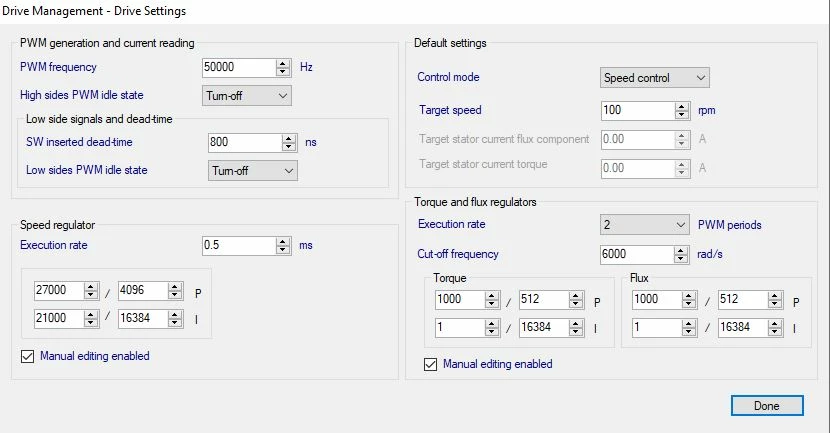Decrease speed P denominator 4096
The height and width of the screenshot is (433, 830).
175,295
